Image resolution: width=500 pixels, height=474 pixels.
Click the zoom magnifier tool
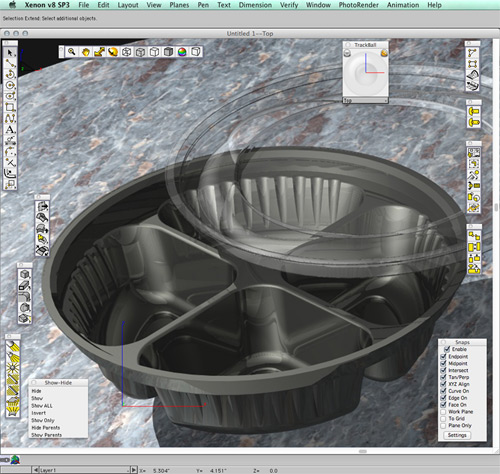(71, 52)
